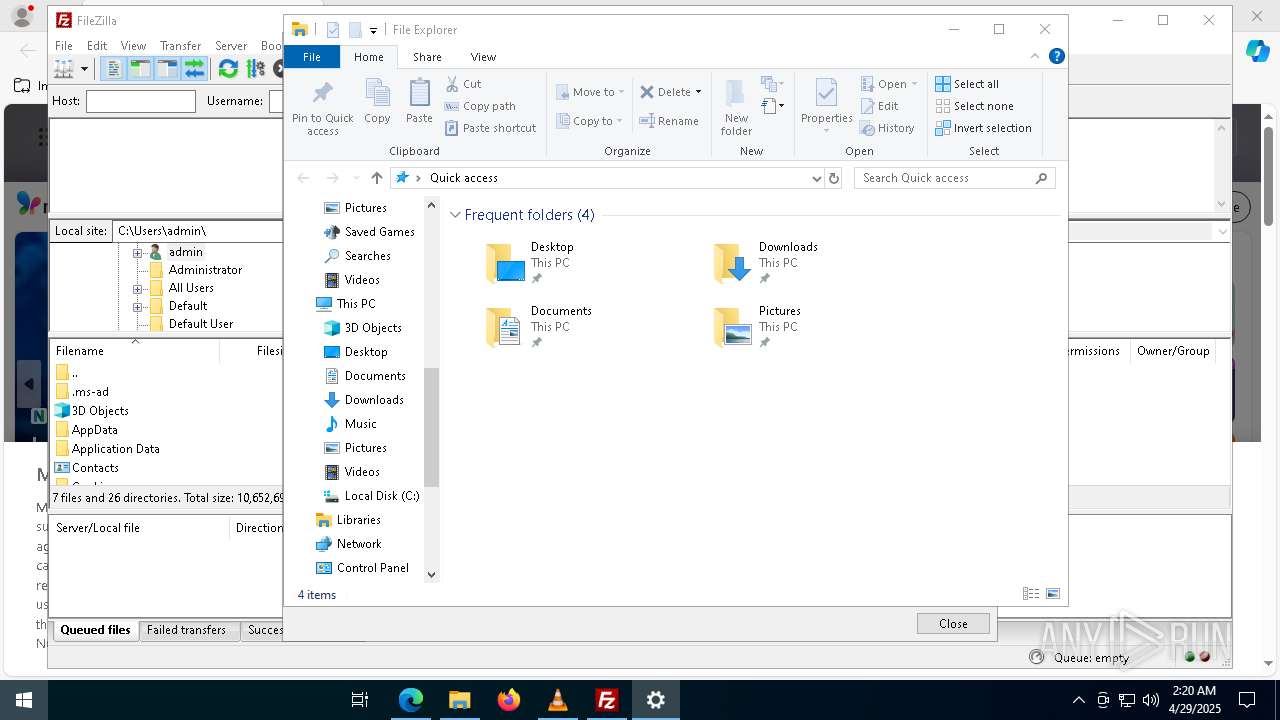1280x720 pixels.
Task: Switch to the View ribbon tab
Action: coord(483,57)
